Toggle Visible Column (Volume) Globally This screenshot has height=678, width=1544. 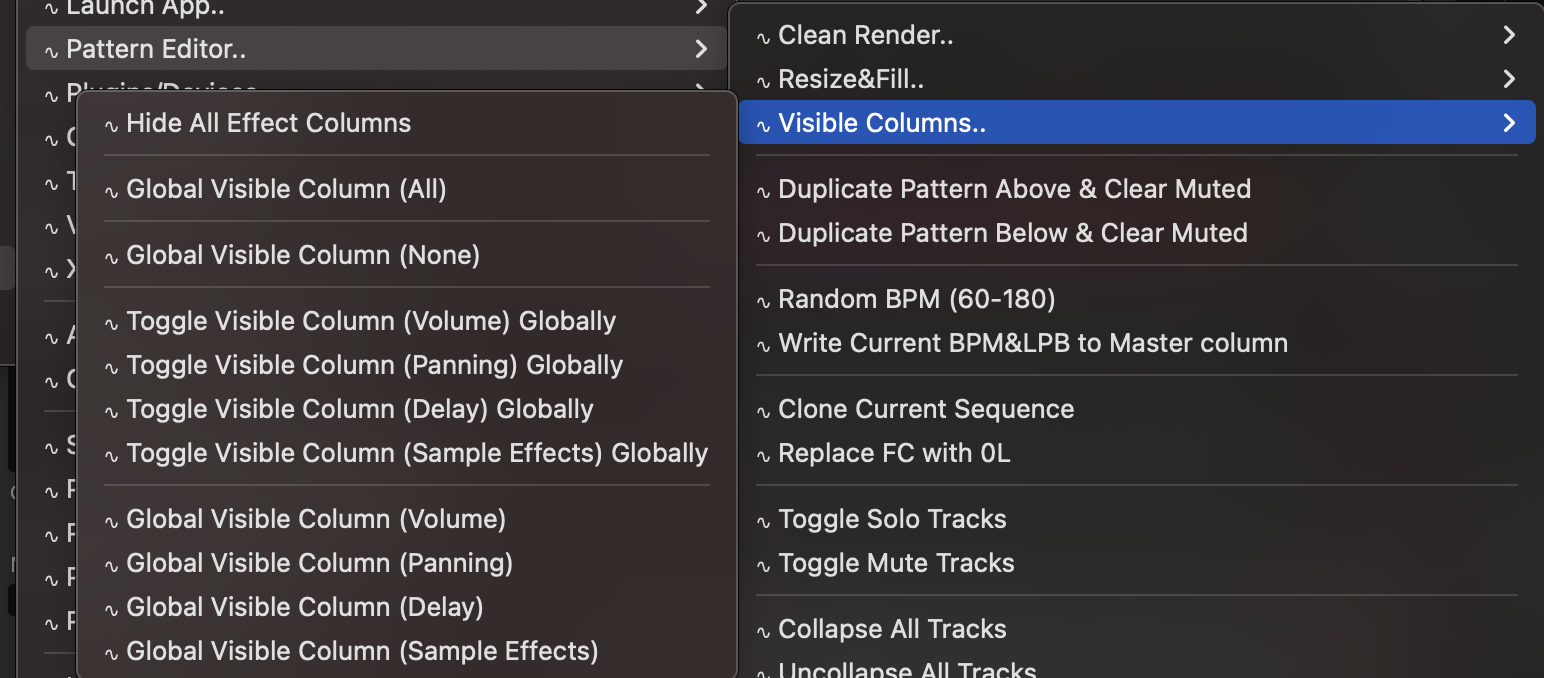click(x=370, y=321)
